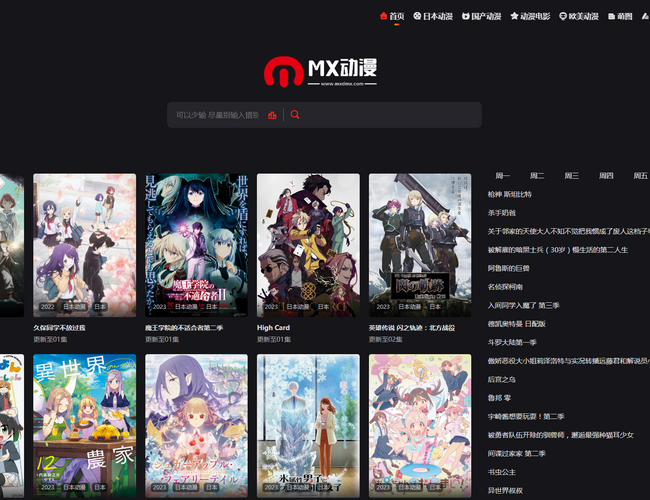650x500 pixels.
Task: Switch to the 周三 schedule tab
Action: [x=571, y=175]
